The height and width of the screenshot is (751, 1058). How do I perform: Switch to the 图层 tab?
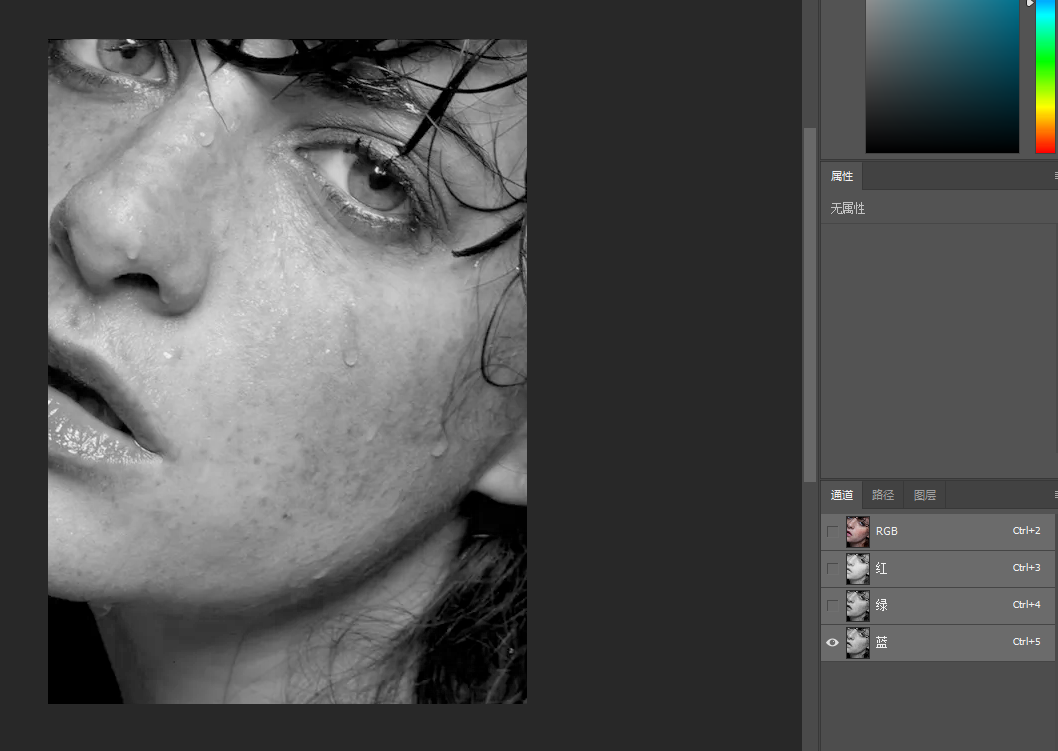click(x=924, y=495)
